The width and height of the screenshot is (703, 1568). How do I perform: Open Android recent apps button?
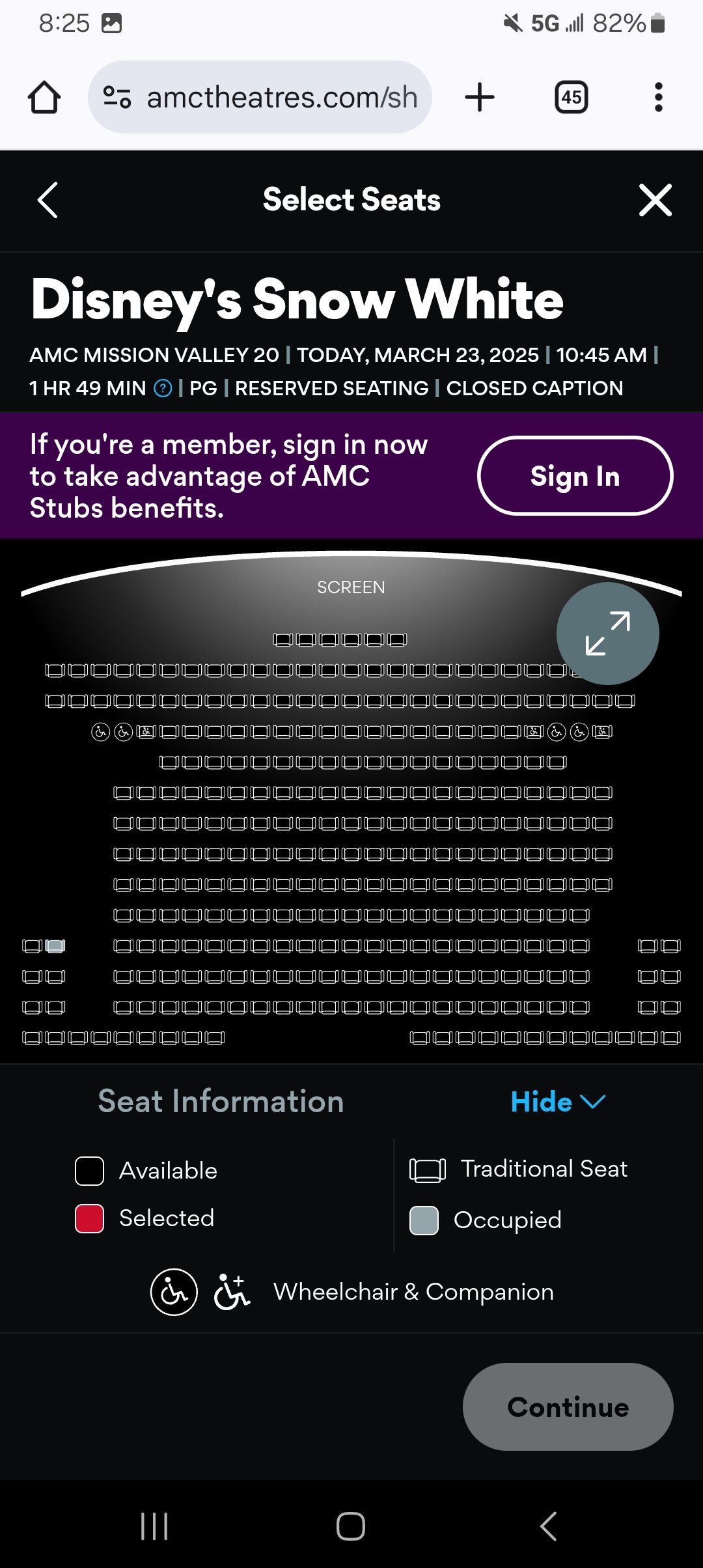154,1526
